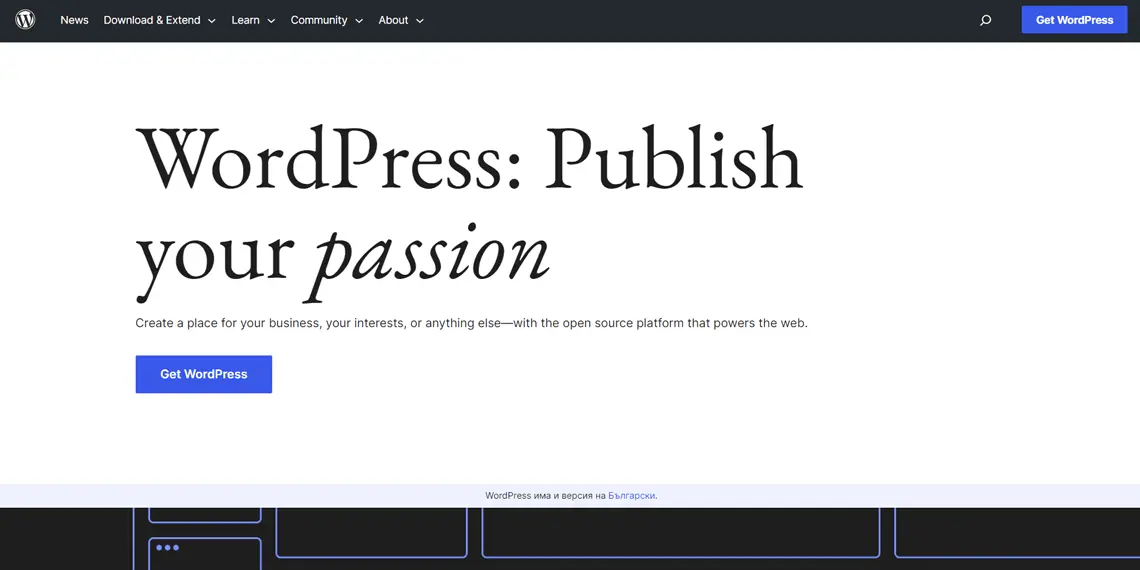
Task: Click the 'Create a place for your business' paragraph
Action: pyautogui.click(x=471, y=323)
